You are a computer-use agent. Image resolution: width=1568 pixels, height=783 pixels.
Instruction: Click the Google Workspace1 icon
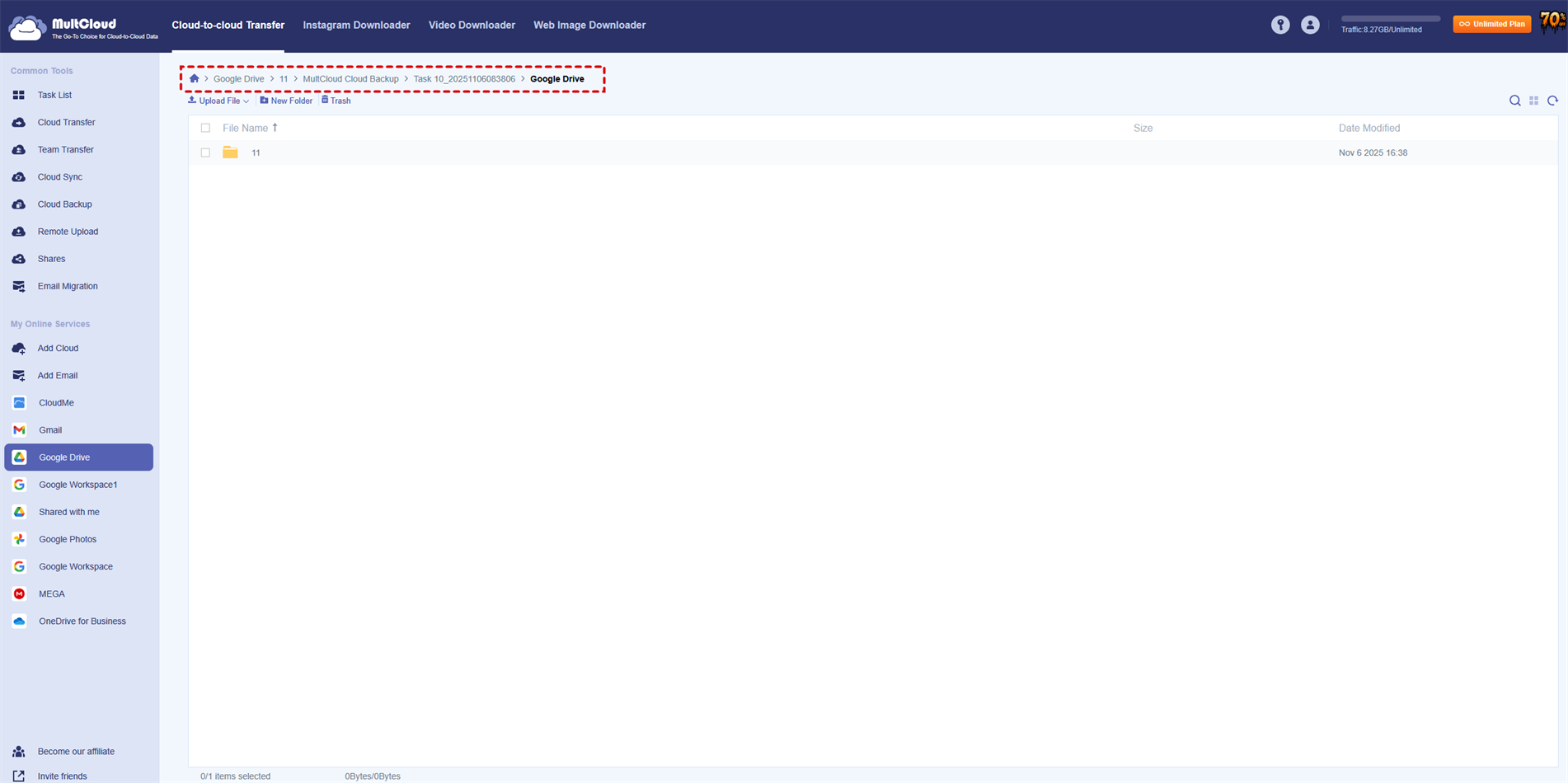click(x=20, y=485)
